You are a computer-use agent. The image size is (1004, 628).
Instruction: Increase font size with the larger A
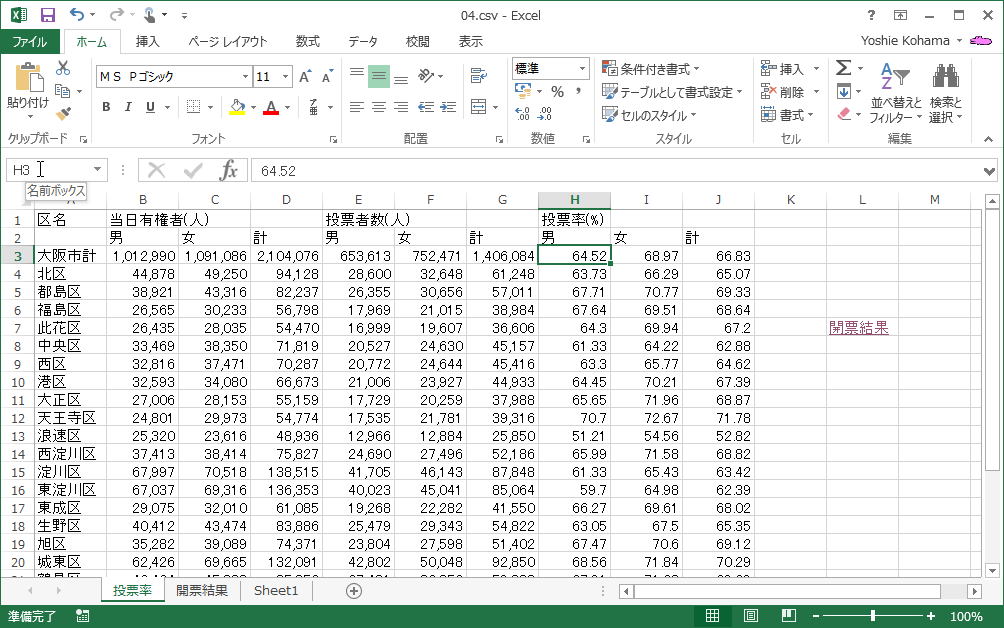tap(305, 77)
